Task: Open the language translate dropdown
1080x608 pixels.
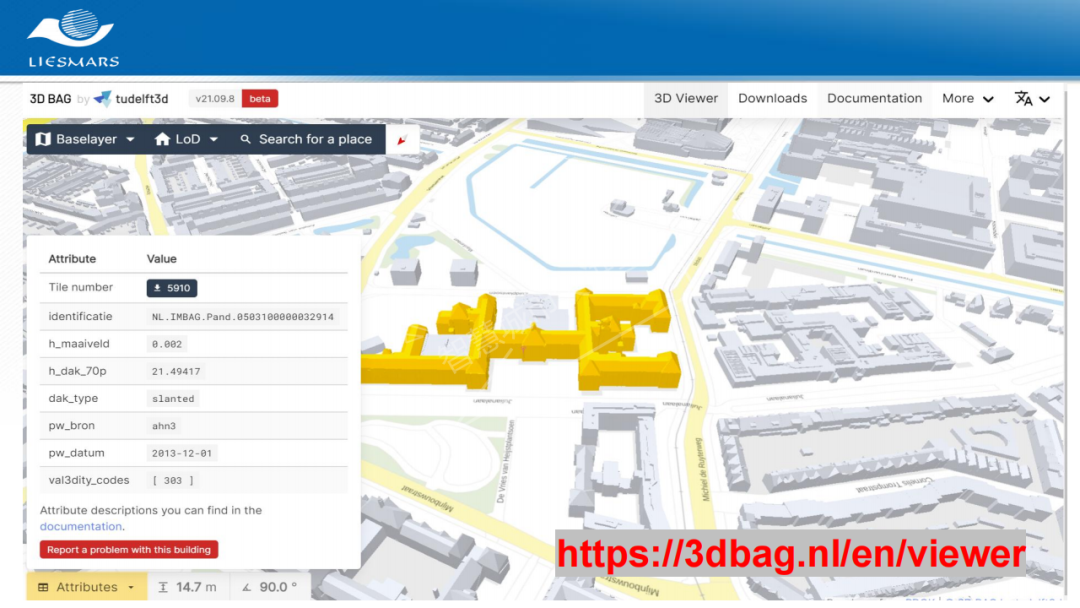Action: point(1032,99)
